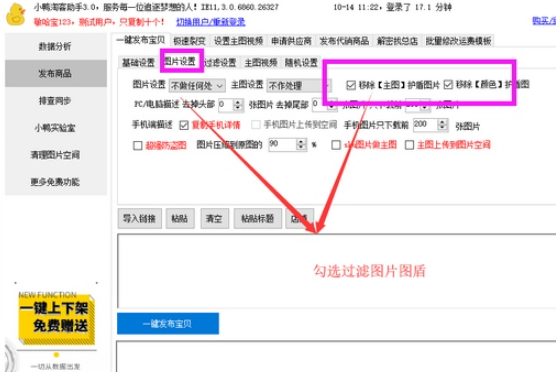Screen dimensions: 556x372
Task: Toggle the 复制手机详情 checkbox
Action: (184, 125)
